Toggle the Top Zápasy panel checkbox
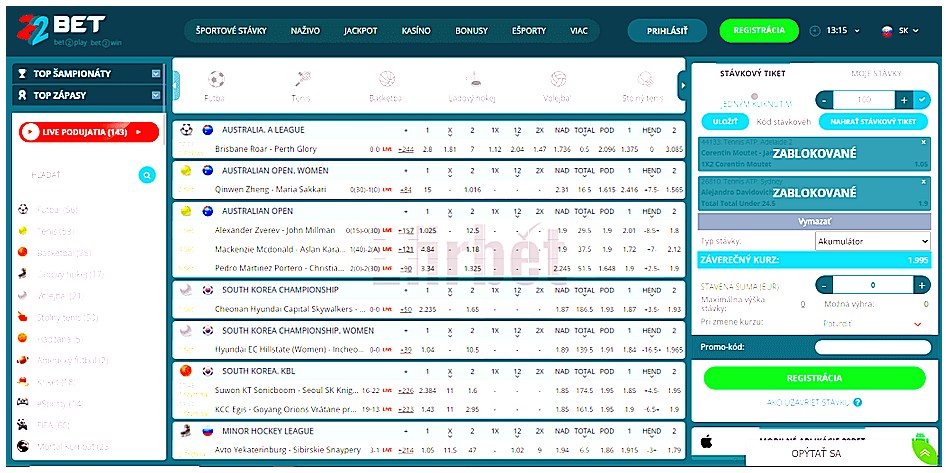 click(x=156, y=96)
